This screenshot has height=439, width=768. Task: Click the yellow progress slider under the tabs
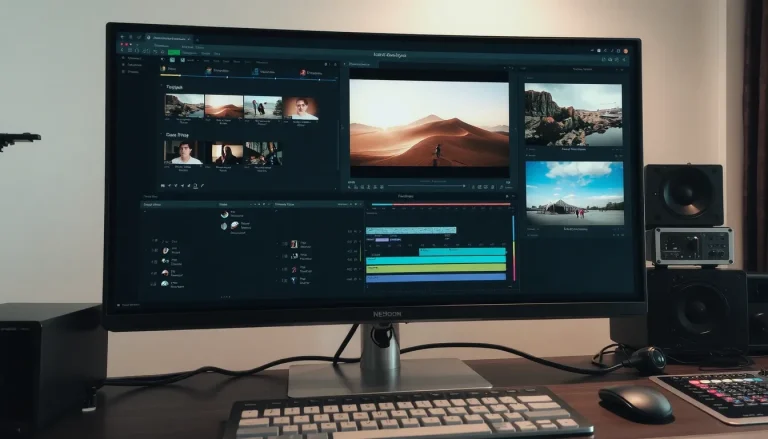[170, 75]
